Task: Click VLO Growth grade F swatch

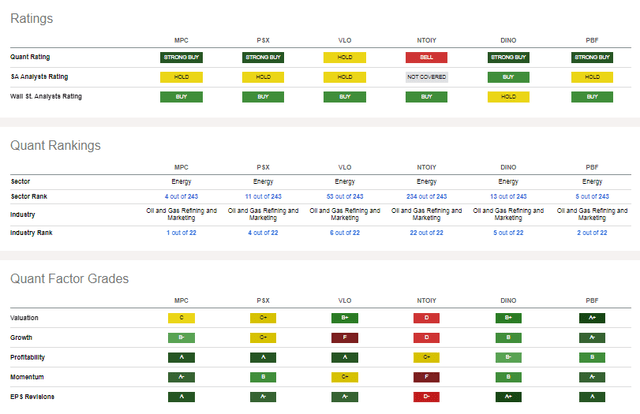Action: 344,338
